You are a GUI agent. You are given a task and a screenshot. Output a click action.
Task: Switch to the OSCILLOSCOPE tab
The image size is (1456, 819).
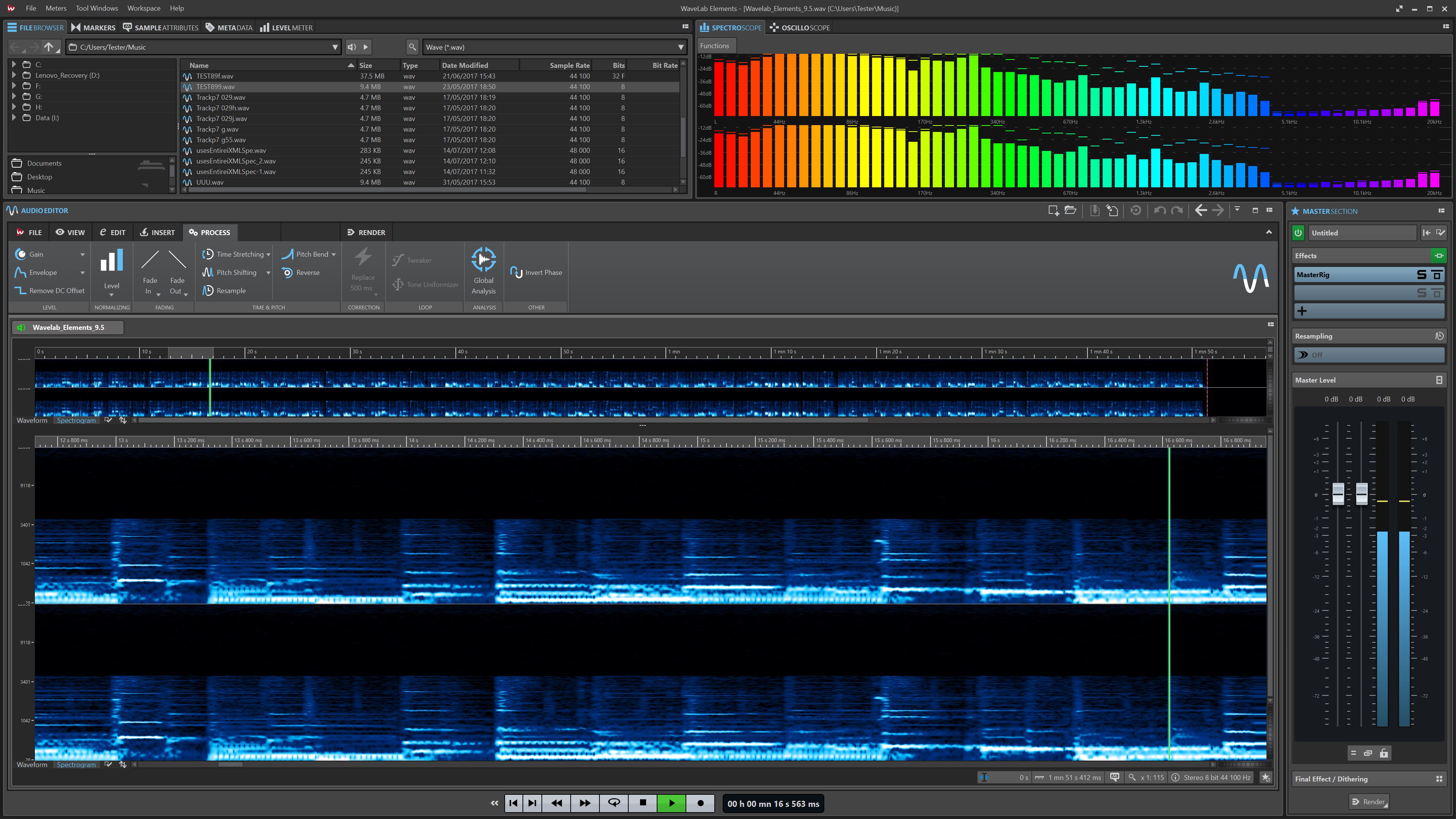[799, 27]
